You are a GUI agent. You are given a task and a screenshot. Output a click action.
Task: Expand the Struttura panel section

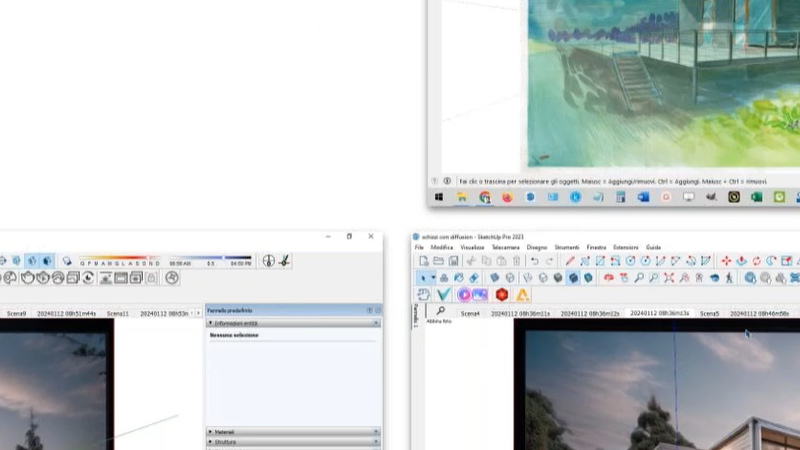226,441
